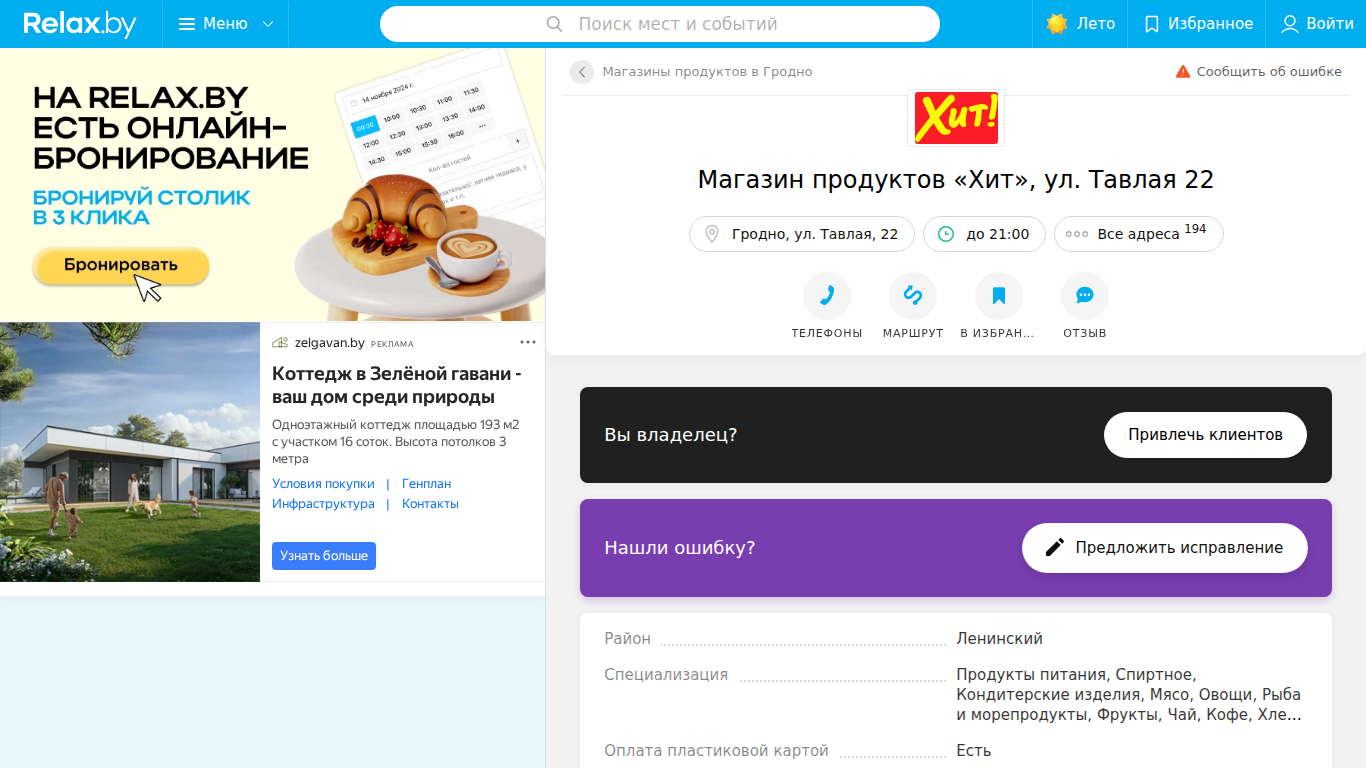The height and width of the screenshot is (768, 1366).
Task: Add store to favorites bookmark icon
Action: pyautogui.click(x=999, y=296)
